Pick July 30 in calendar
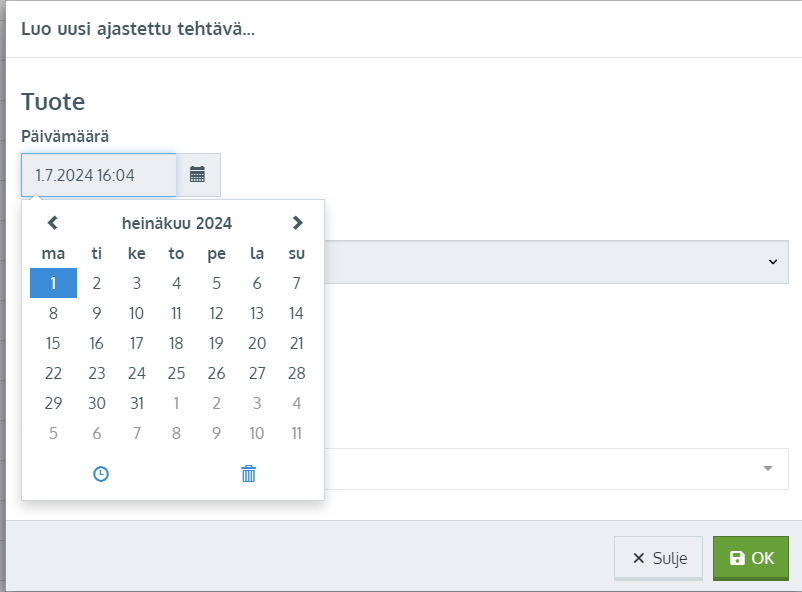 (x=97, y=404)
